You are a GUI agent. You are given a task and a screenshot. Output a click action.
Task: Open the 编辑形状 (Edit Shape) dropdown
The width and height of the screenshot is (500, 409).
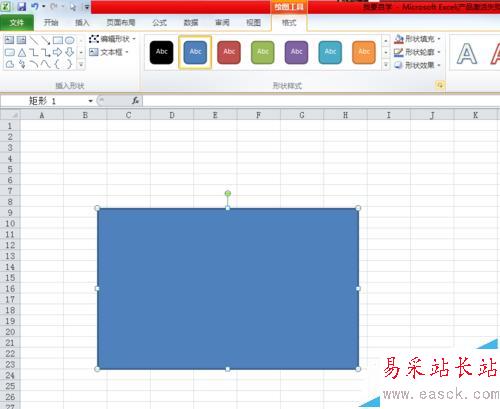coord(112,39)
